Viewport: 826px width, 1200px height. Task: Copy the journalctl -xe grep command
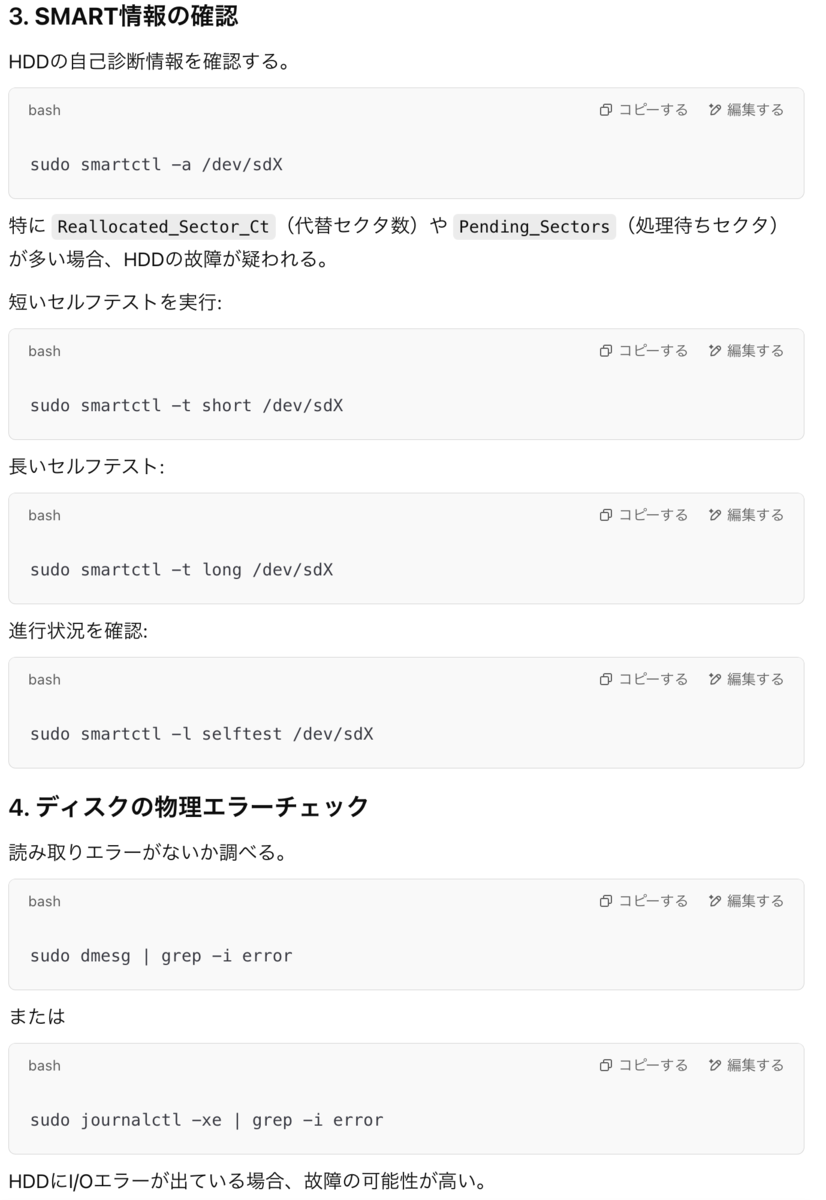[x=644, y=1065]
